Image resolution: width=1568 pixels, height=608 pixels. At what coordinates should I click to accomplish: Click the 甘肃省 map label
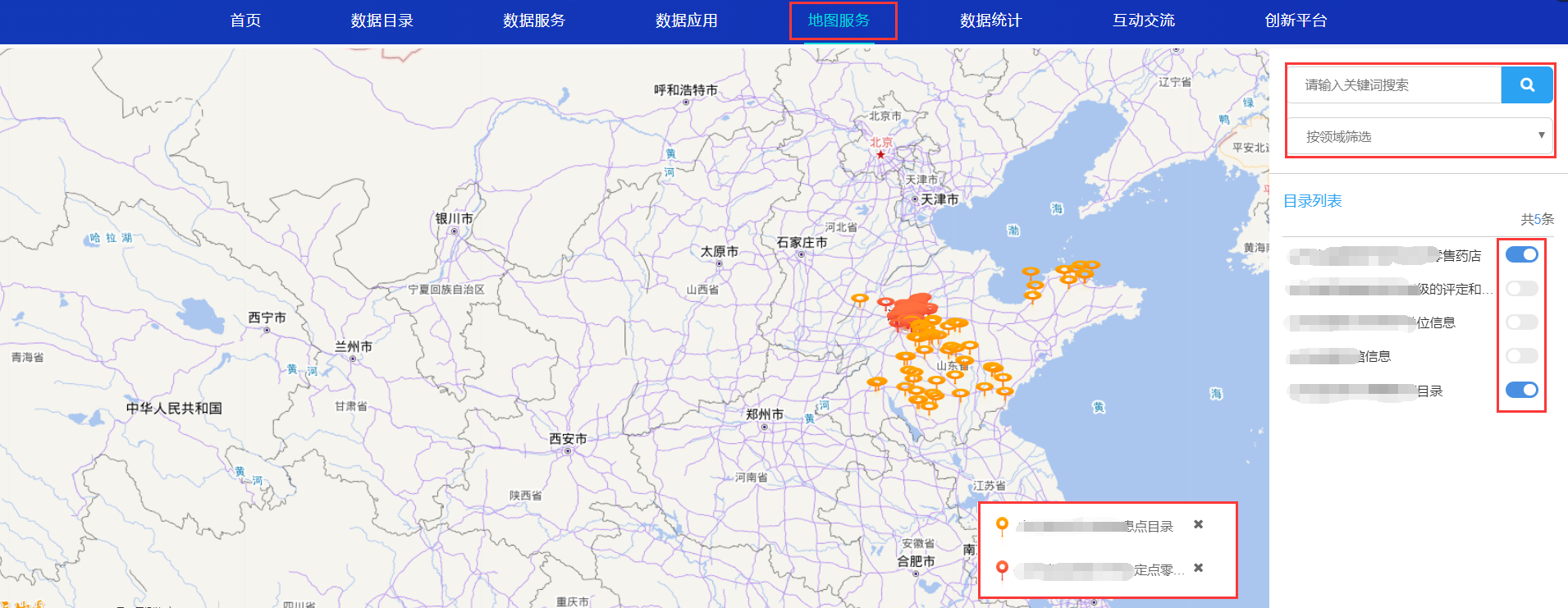tap(350, 406)
